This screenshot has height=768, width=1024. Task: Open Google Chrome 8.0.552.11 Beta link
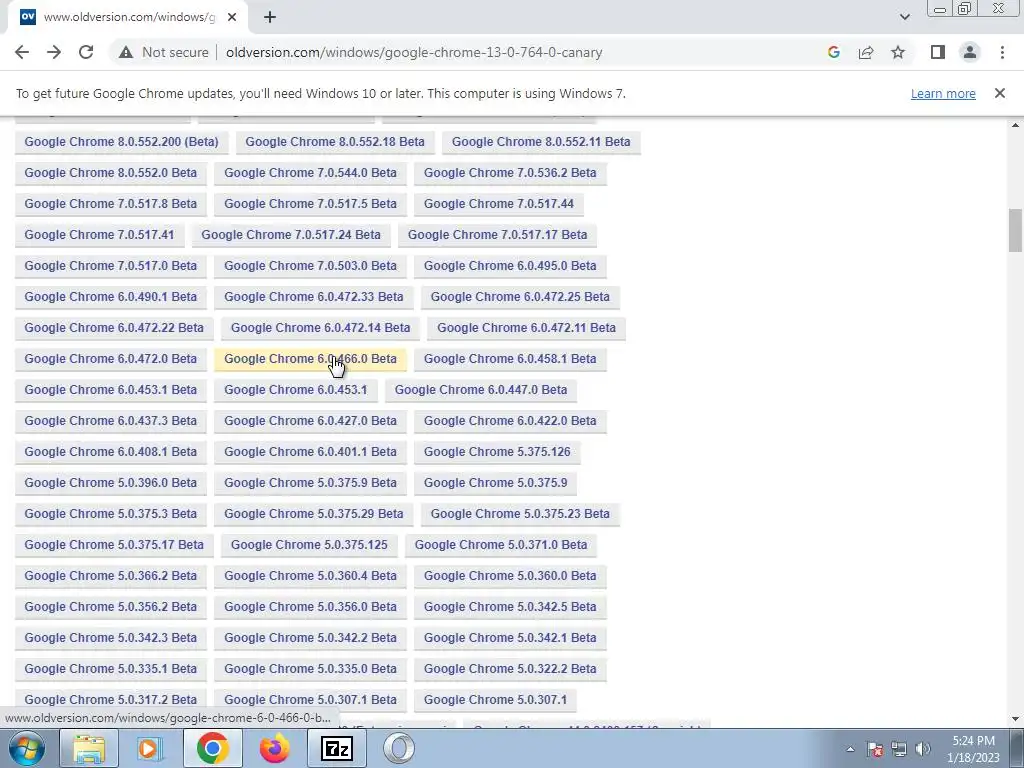coord(541,142)
